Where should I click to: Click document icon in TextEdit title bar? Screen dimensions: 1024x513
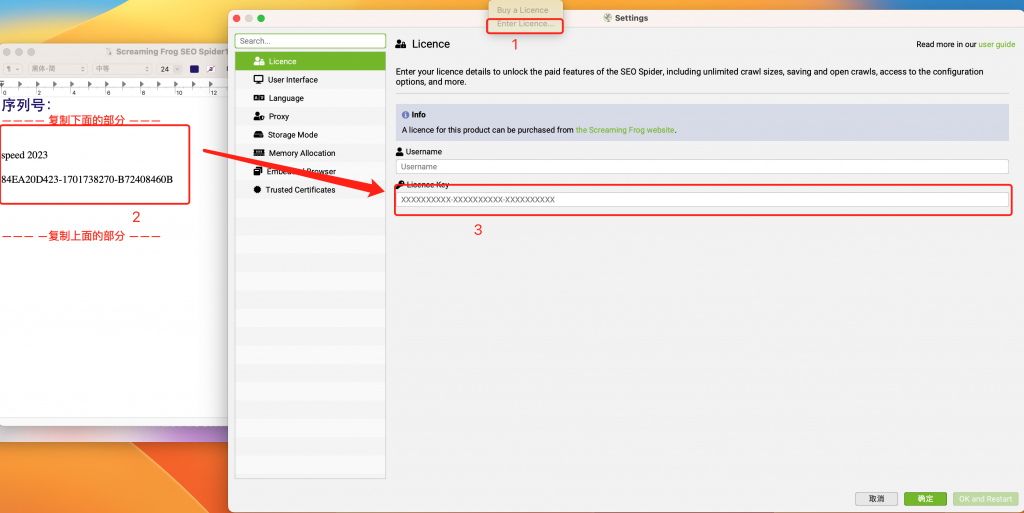tap(110, 52)
